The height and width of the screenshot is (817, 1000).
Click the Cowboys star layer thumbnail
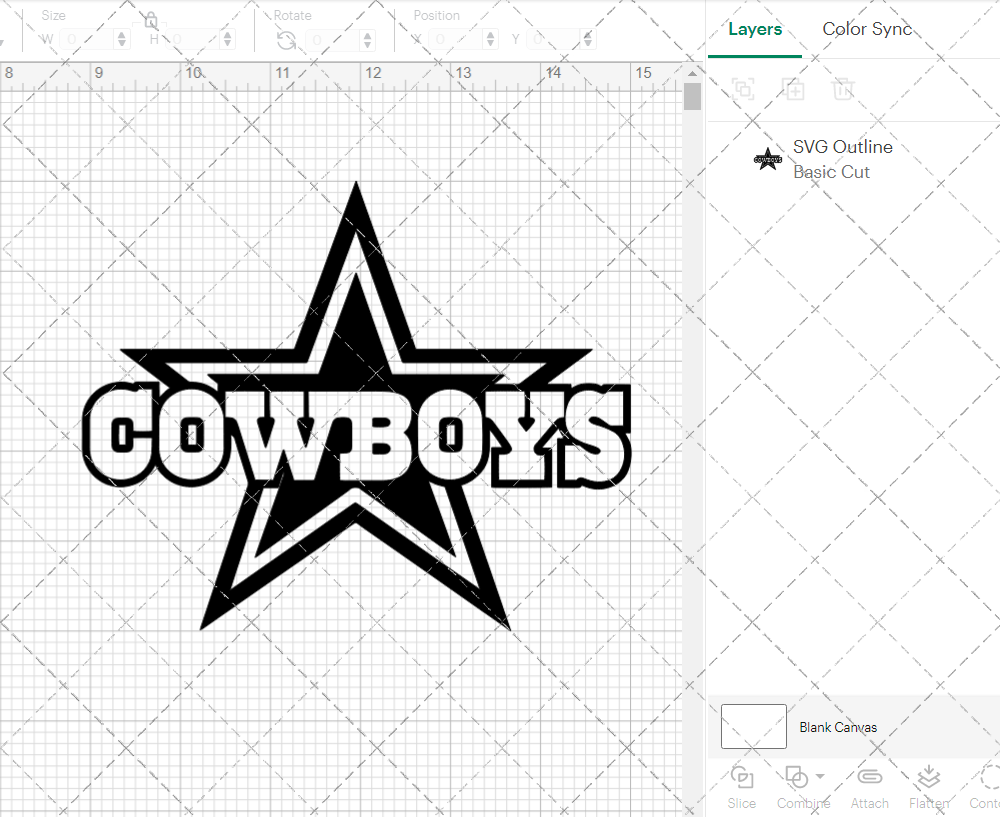coord(768,159)
